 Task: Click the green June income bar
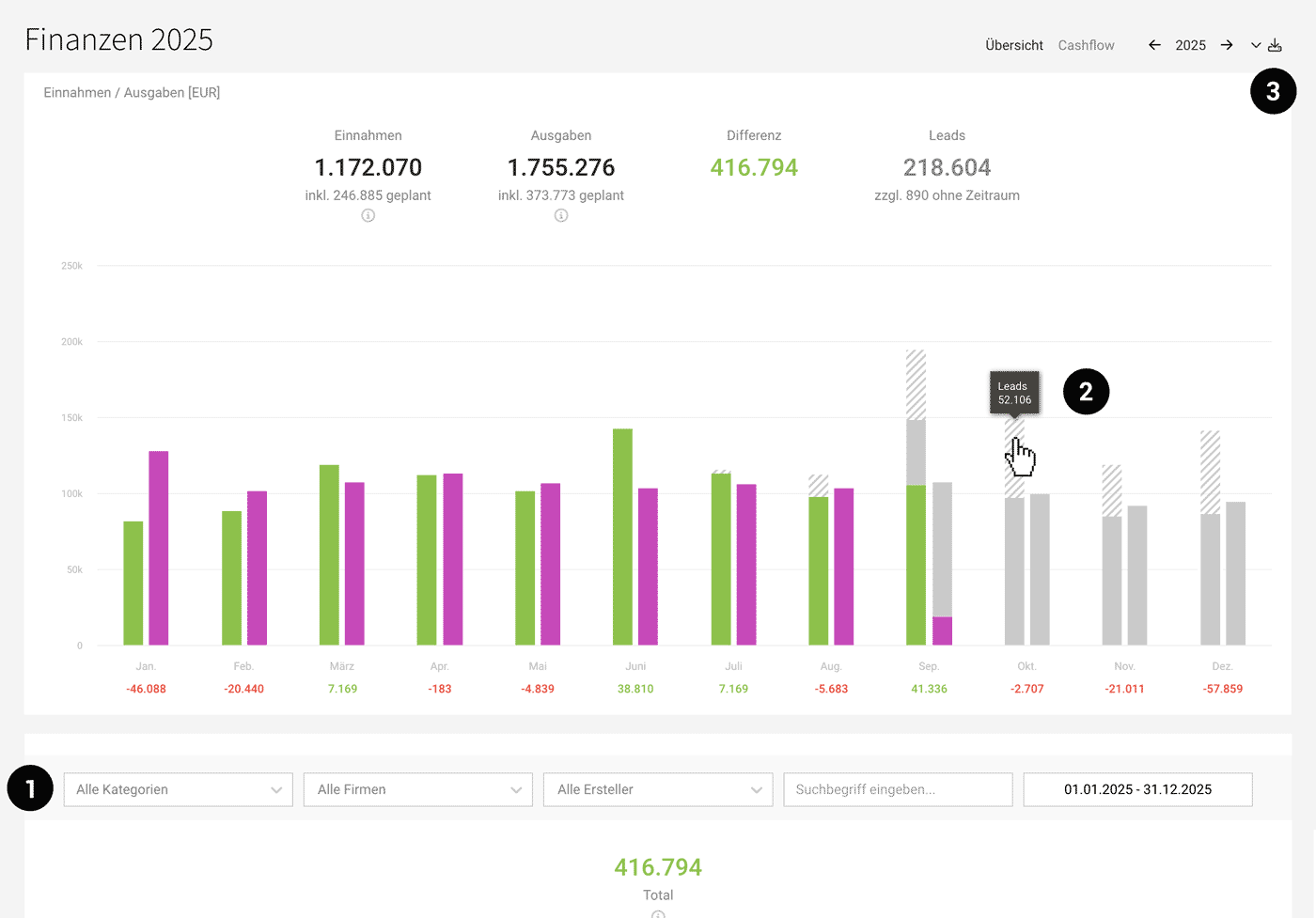tap(622, 536)
